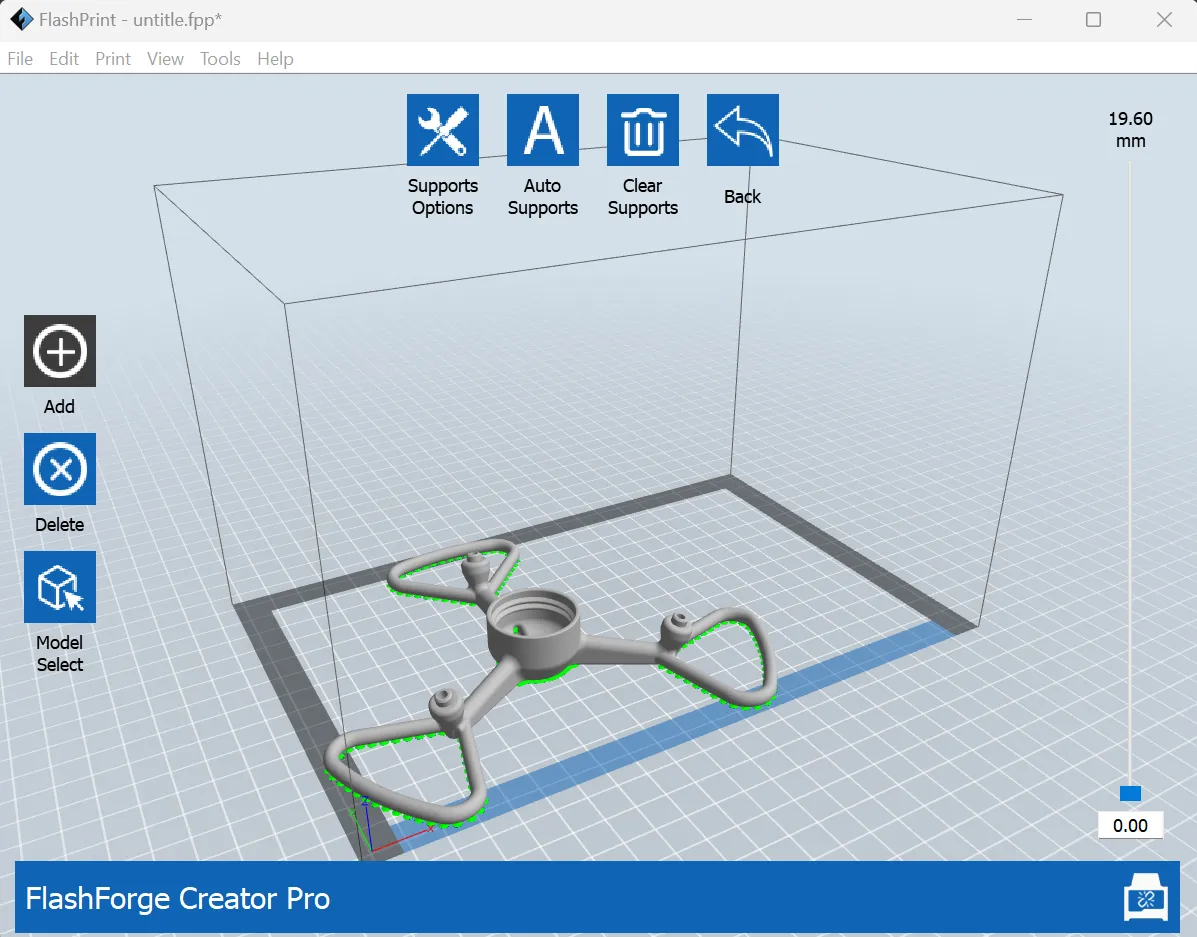
Task: Open the Help menu
Action: tap(276, 59)
